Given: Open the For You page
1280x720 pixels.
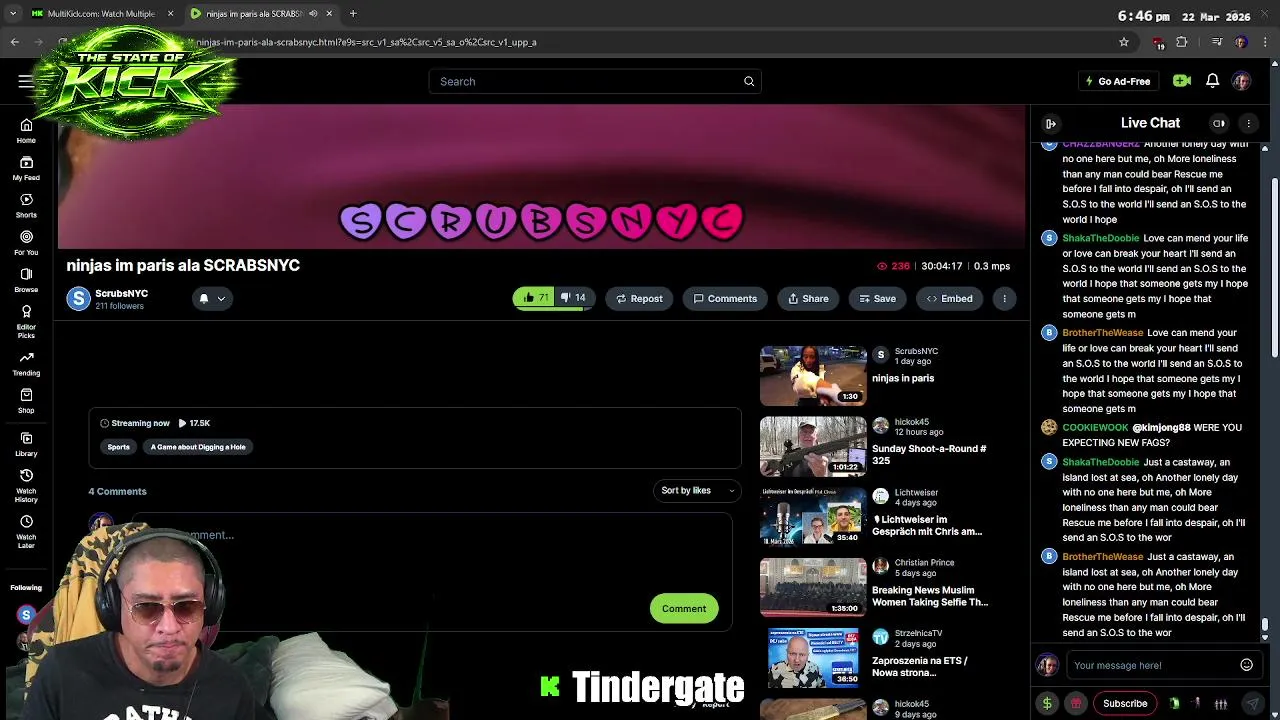Looking at the screenshot, I should coord(26,243).
